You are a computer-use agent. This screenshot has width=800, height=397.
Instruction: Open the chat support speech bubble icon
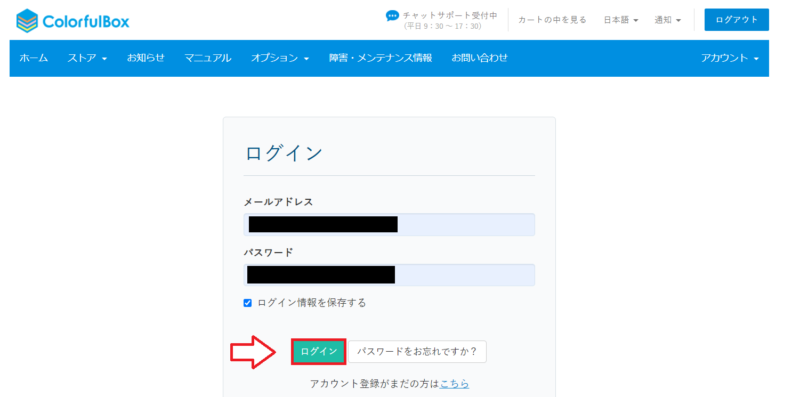pos(392,16)
